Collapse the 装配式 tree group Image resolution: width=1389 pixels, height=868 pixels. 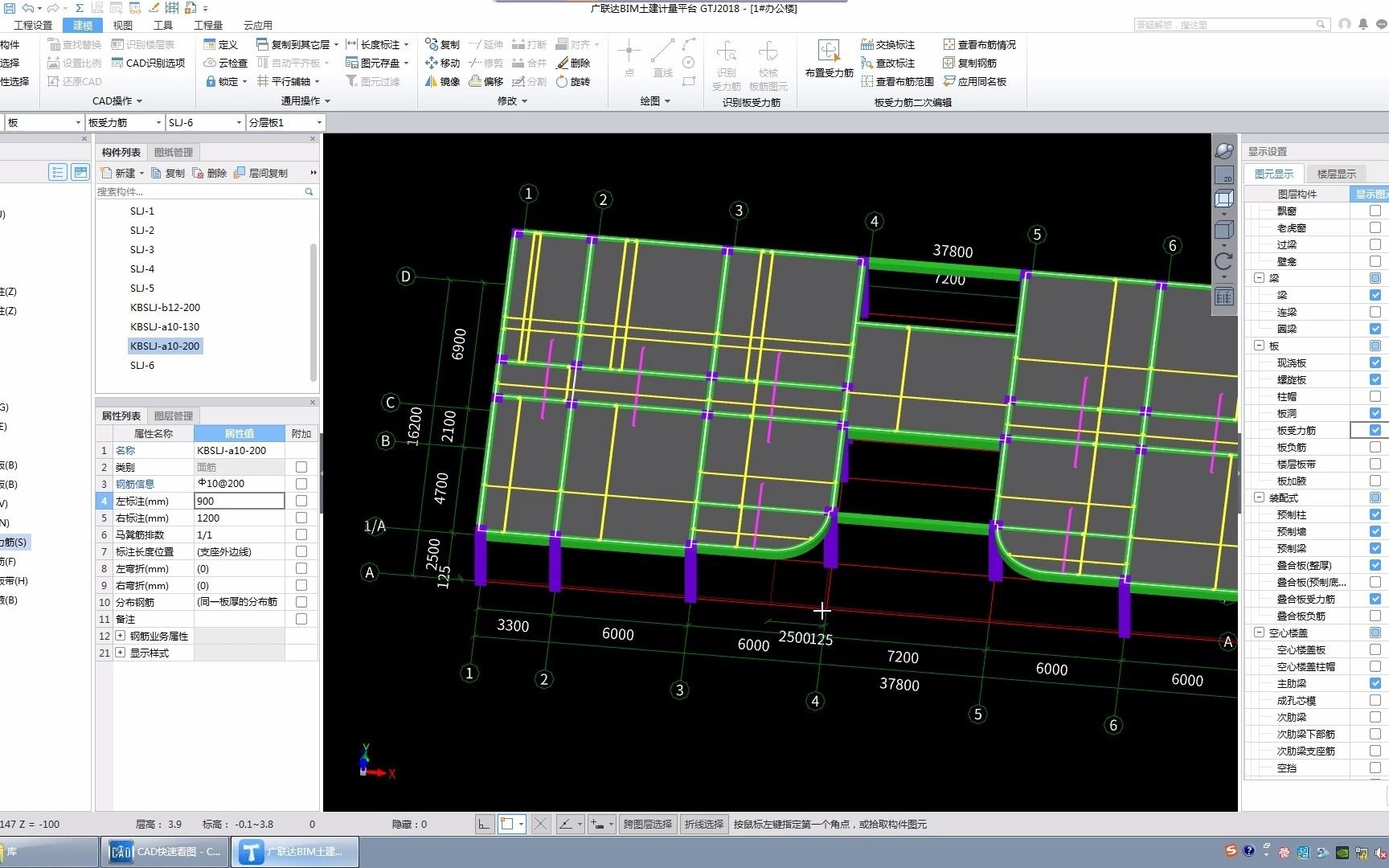(x=1259, y=497)
